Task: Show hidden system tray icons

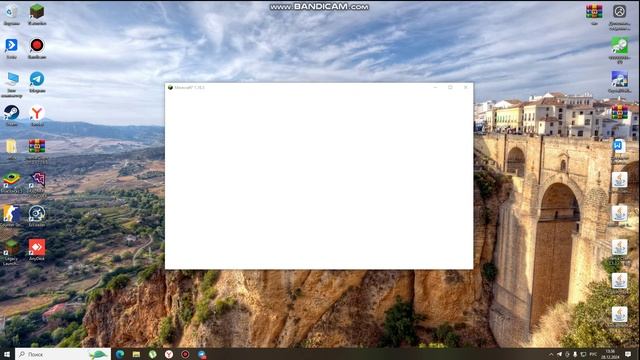Action: coord(551,354)
